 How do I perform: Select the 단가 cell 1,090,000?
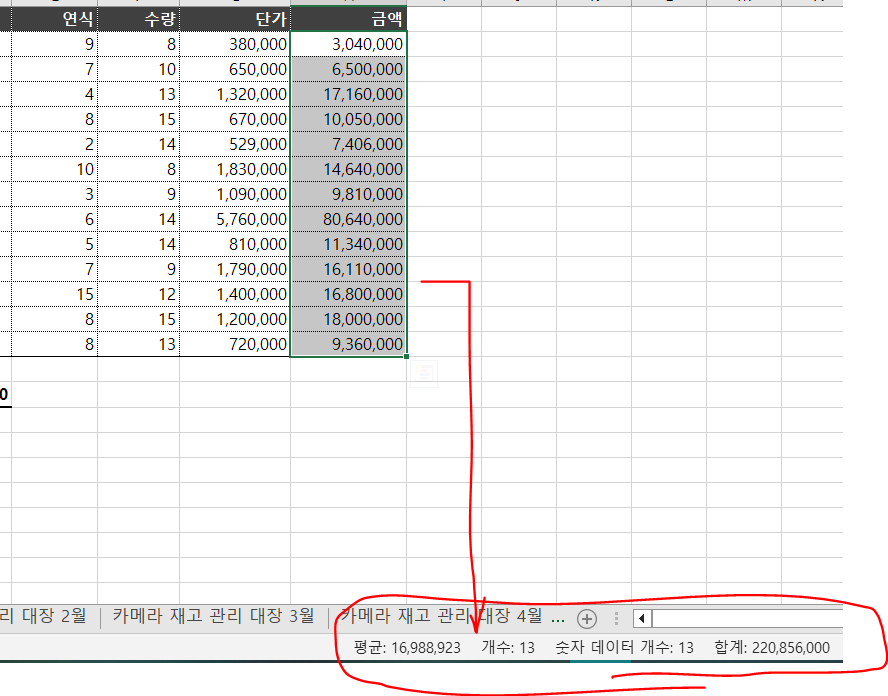pyautogui.click(x=235, y=194)
